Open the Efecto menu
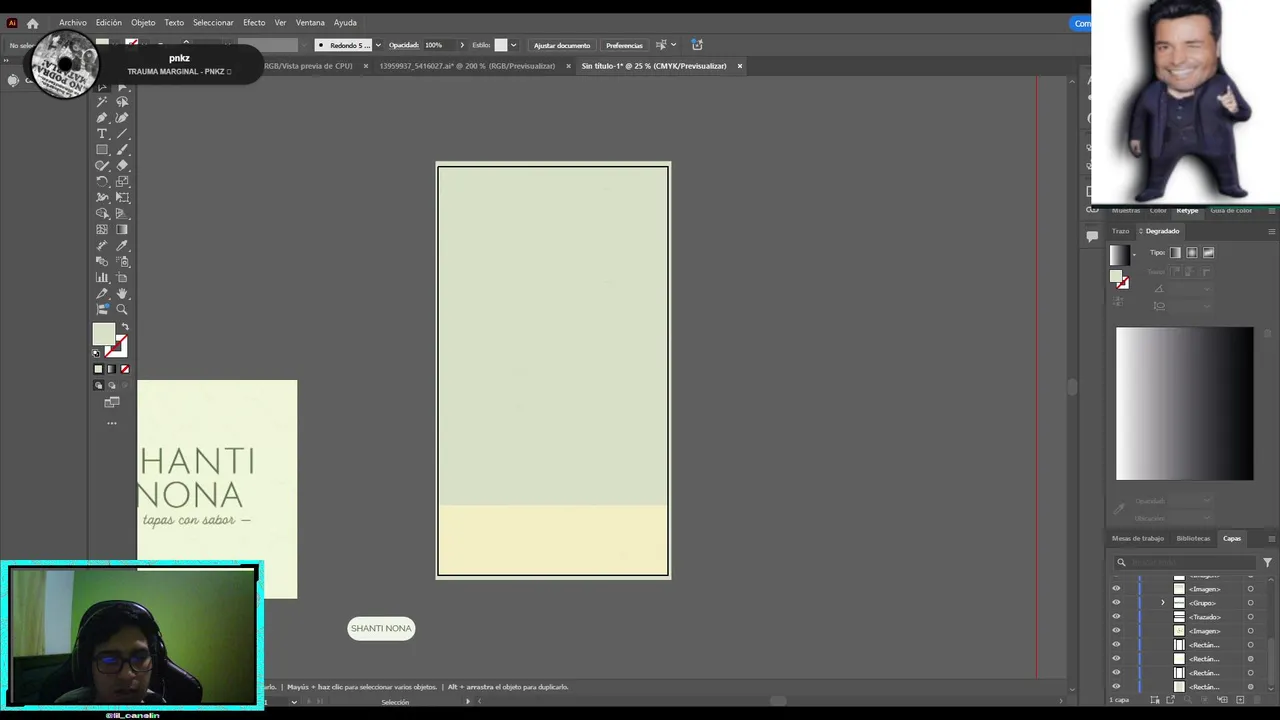1280x720 pixels. tap(254, 22)
